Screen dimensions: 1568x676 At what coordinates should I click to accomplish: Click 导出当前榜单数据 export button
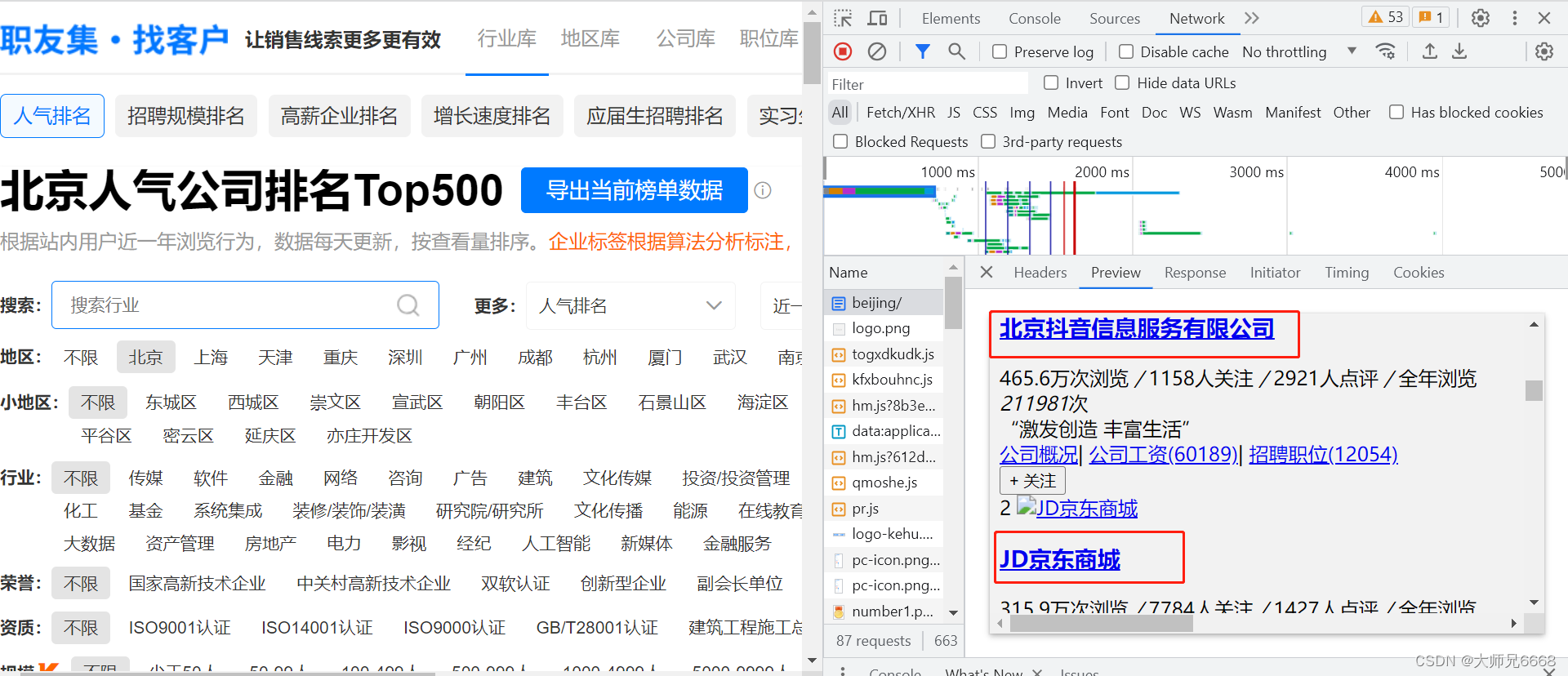tap(634, 190)
